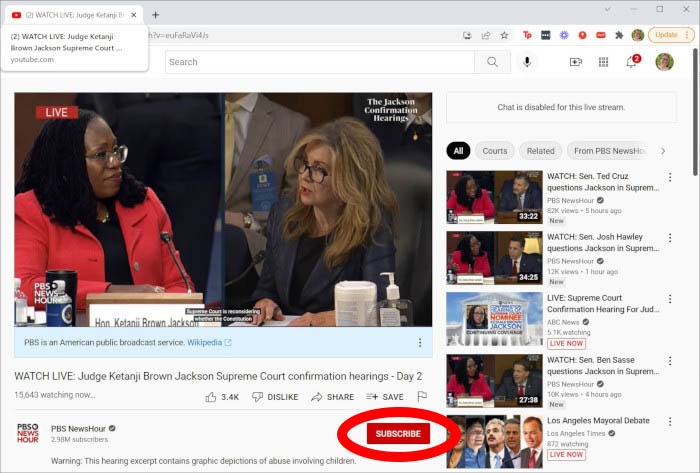Open the Ted Cruz questions video thumbnail

(494, 197)
